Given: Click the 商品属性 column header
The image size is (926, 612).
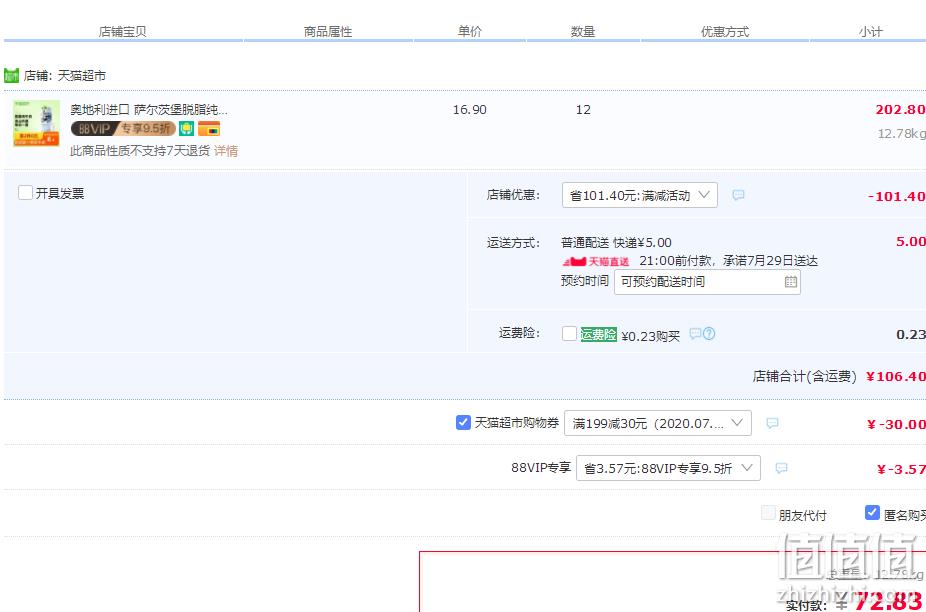Looking at the screenshot, I should [328, 32].
